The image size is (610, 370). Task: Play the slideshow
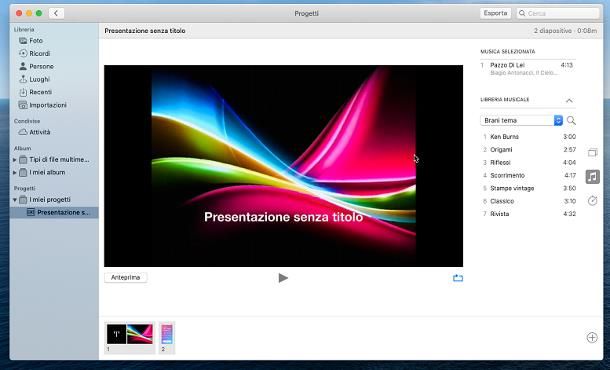click(283, 278)
